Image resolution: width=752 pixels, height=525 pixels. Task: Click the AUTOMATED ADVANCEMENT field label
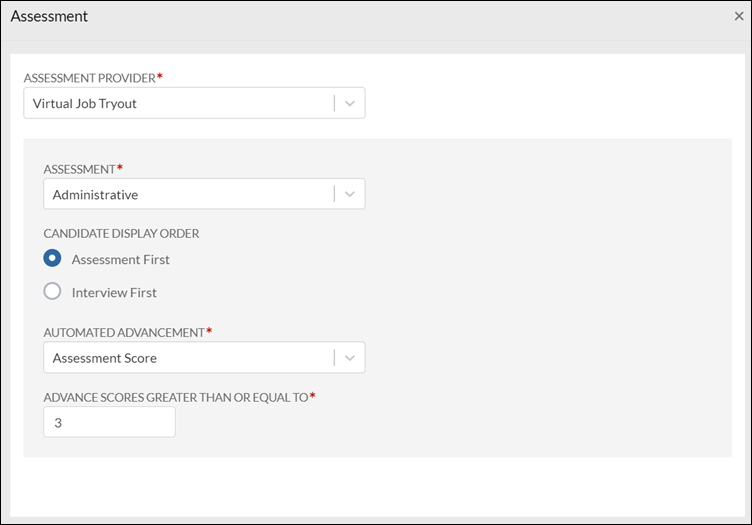click(123, 332)
